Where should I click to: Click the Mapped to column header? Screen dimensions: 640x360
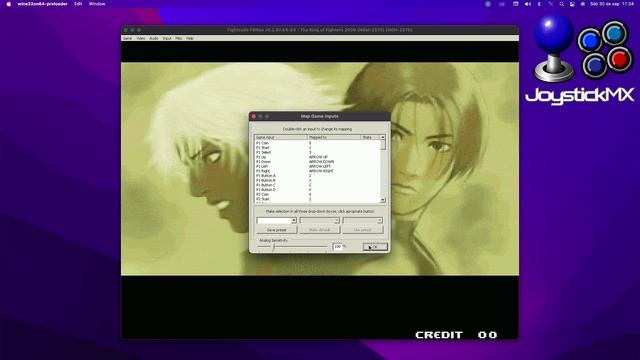[x=334, y=138]
